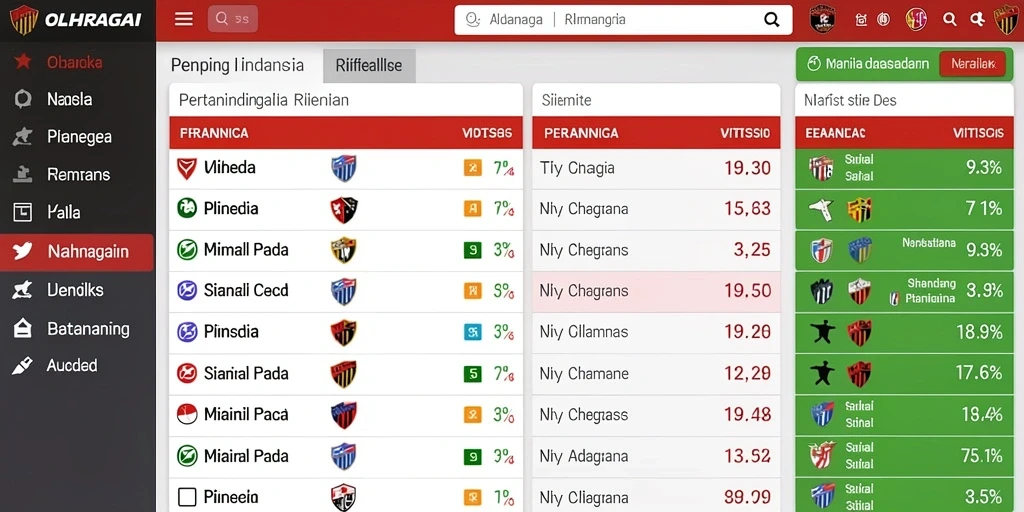Open the Penping Iindansia tab
Viewport: 1024px width, 512px height.
pyautogui.click(x=237, y=65)
